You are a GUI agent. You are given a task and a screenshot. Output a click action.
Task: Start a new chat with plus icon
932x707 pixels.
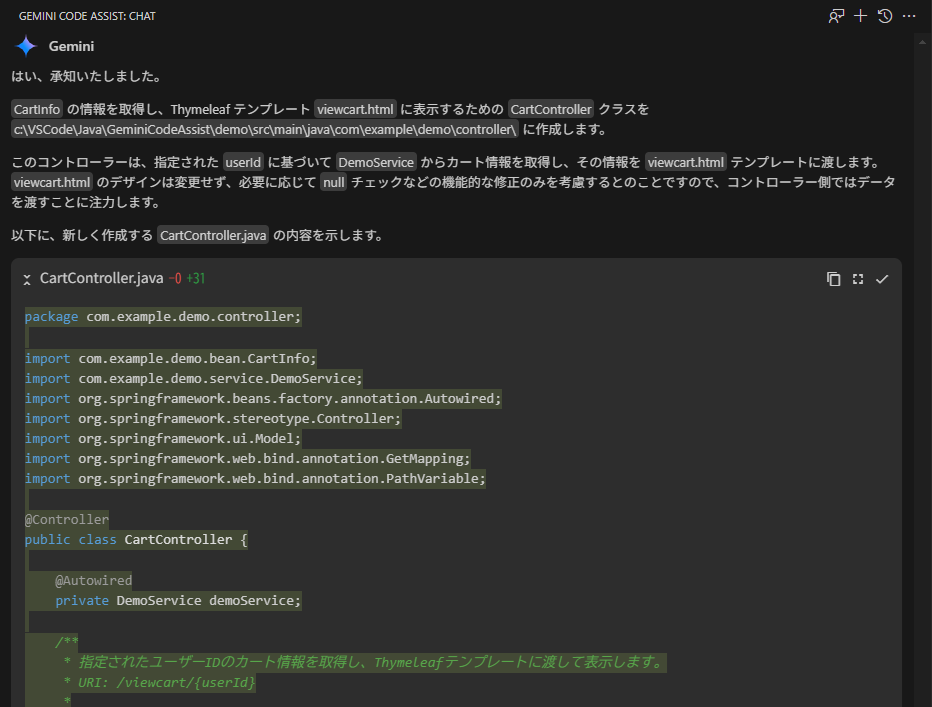point(860,16)
